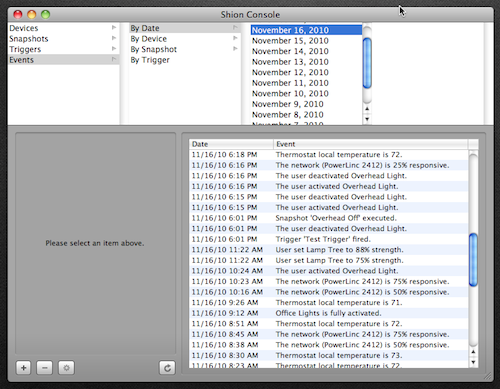
Task: Select November 8, 2010 date
Action: 306,115
